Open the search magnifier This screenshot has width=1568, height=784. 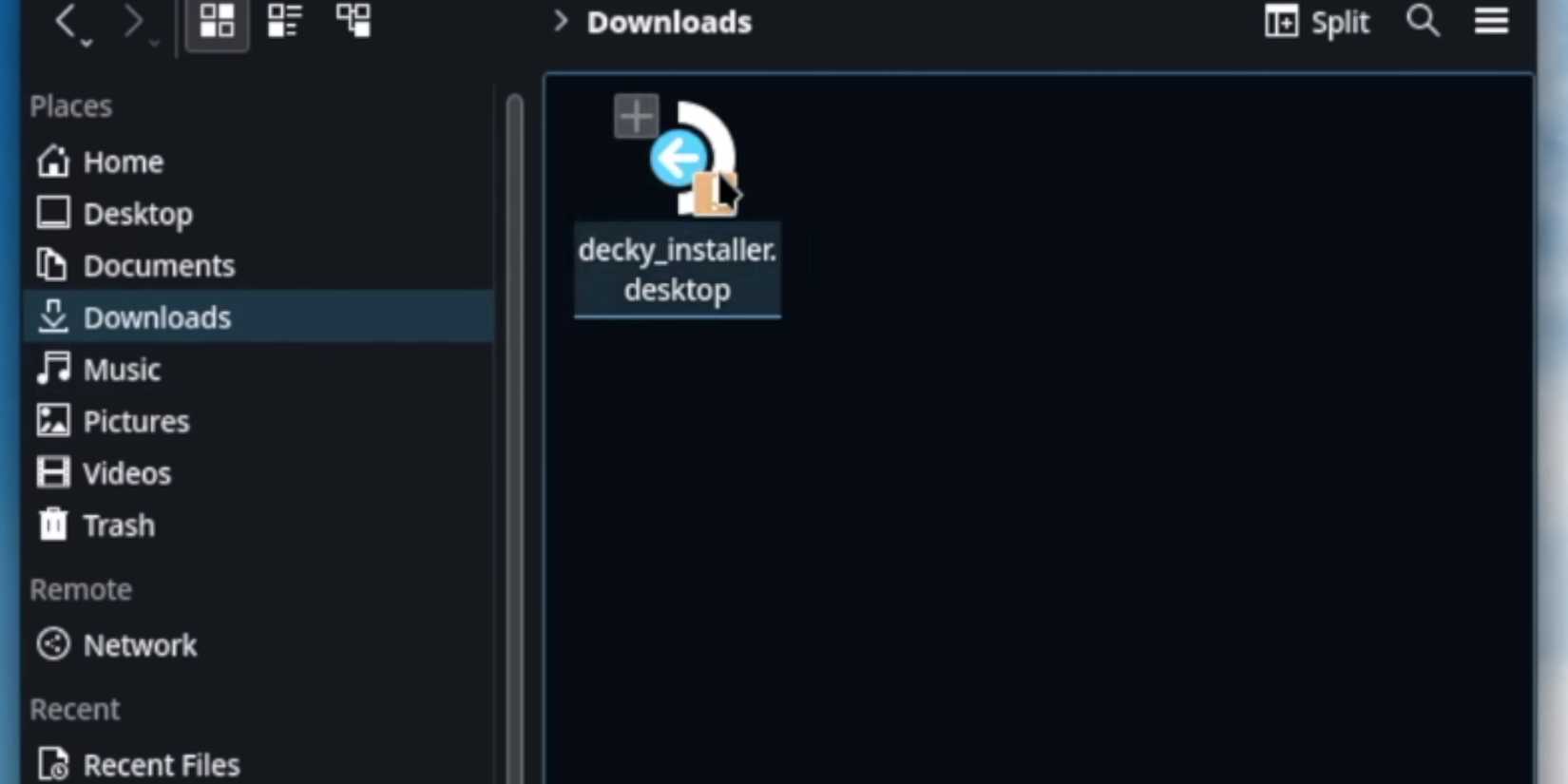click(x=1423, y=21)
